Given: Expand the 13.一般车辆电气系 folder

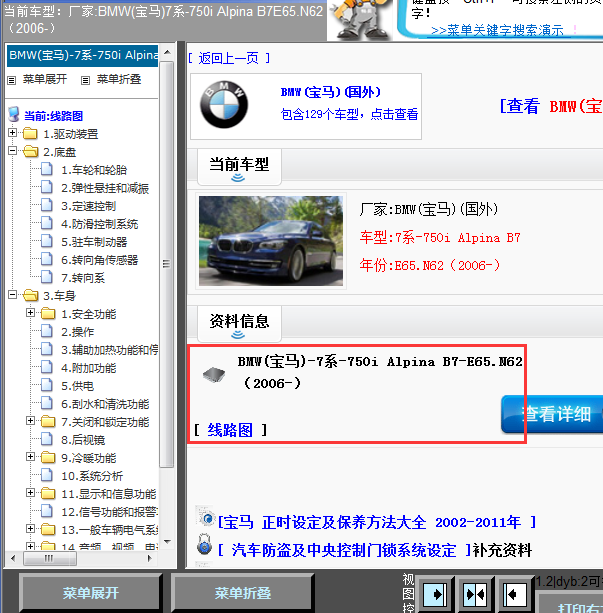Looking at the screenshot, I should point(31,529).
